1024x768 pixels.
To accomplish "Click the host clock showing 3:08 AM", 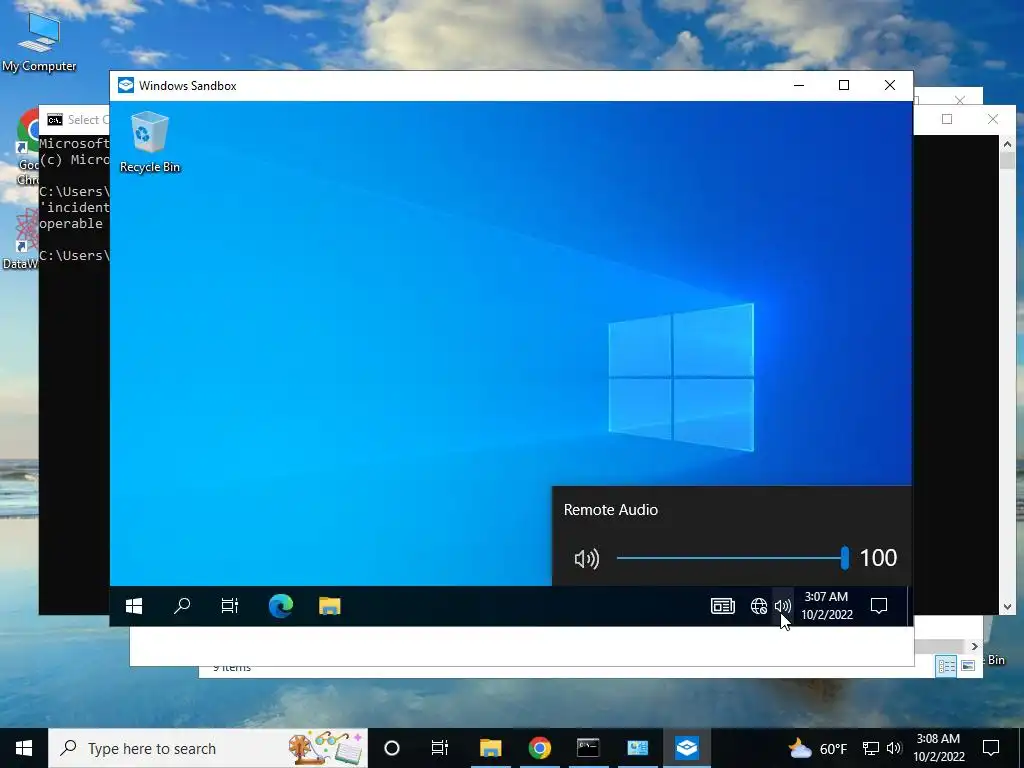I will (x=938, y=748).
